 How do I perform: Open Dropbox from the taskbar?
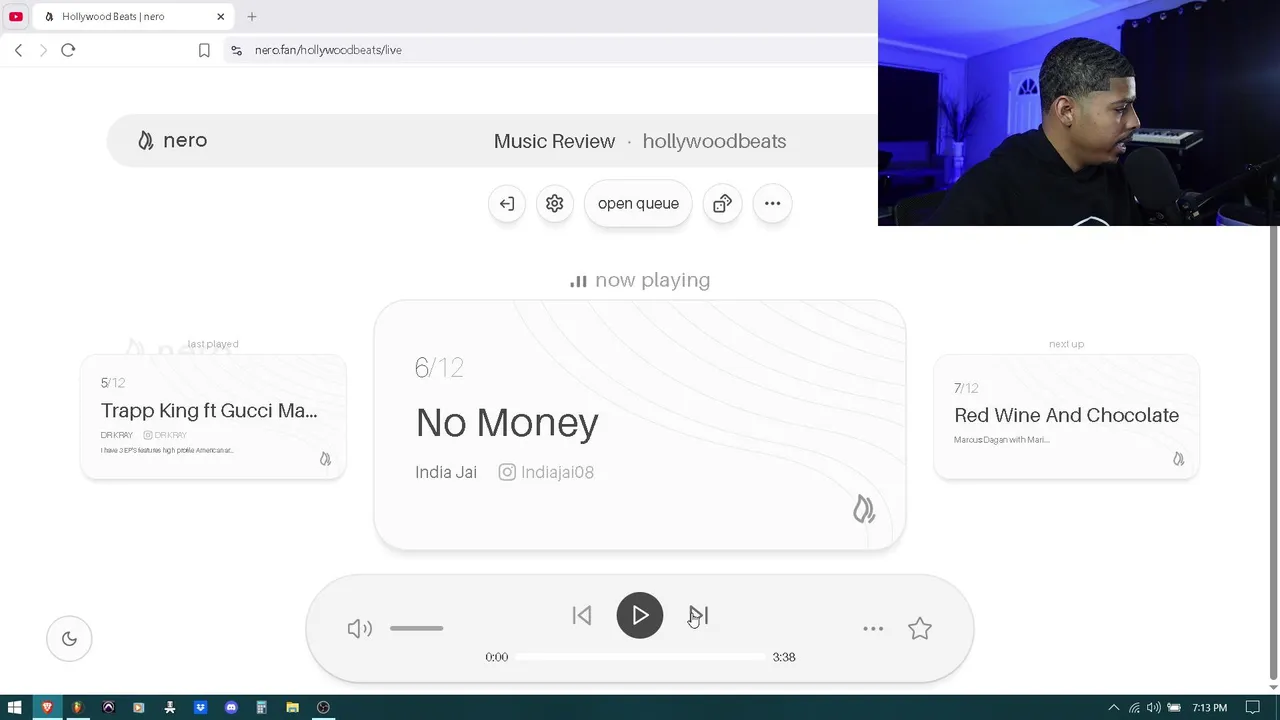[200, 707]
